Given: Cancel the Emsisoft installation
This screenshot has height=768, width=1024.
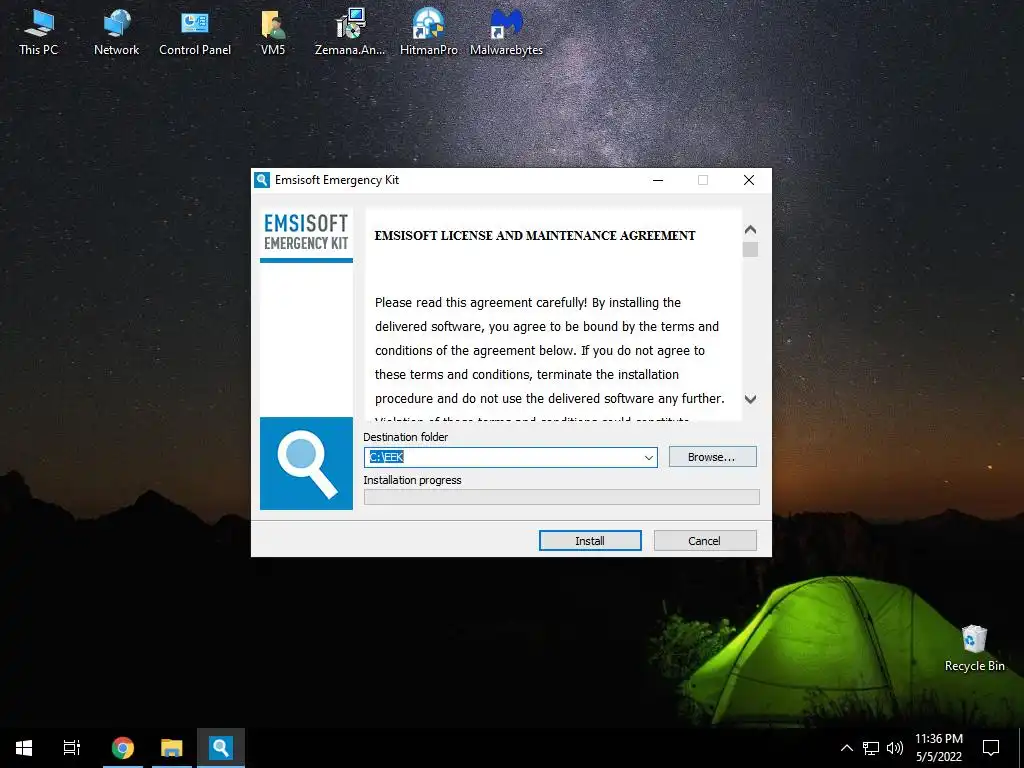Looking at the screenshot, I should coord(705,541).
